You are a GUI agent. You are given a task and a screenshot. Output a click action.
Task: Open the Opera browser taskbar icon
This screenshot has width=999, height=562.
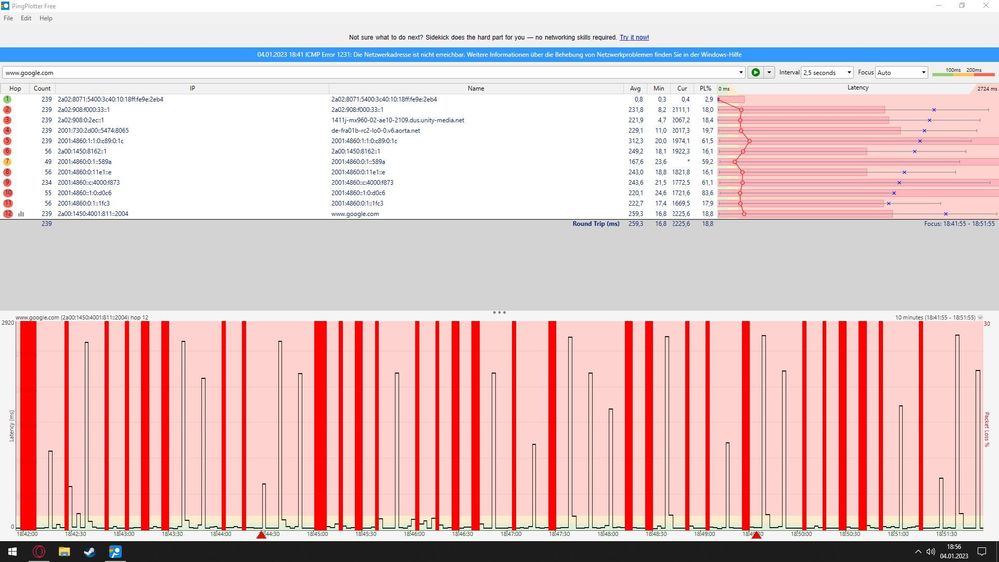[x=38, y=552]
